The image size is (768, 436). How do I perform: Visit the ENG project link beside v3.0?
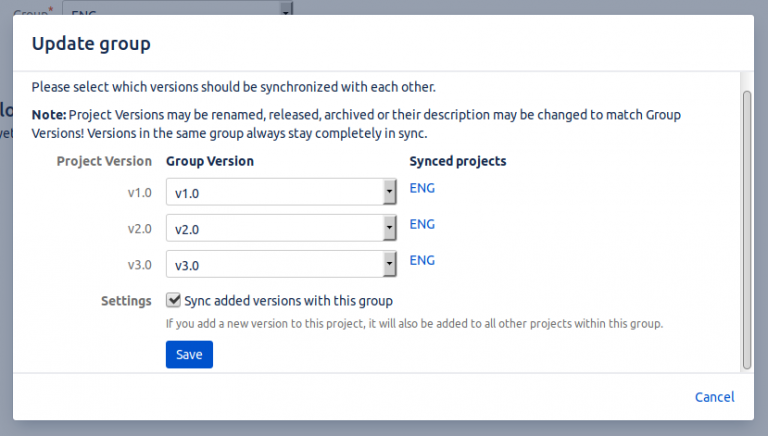click(422, 260)
